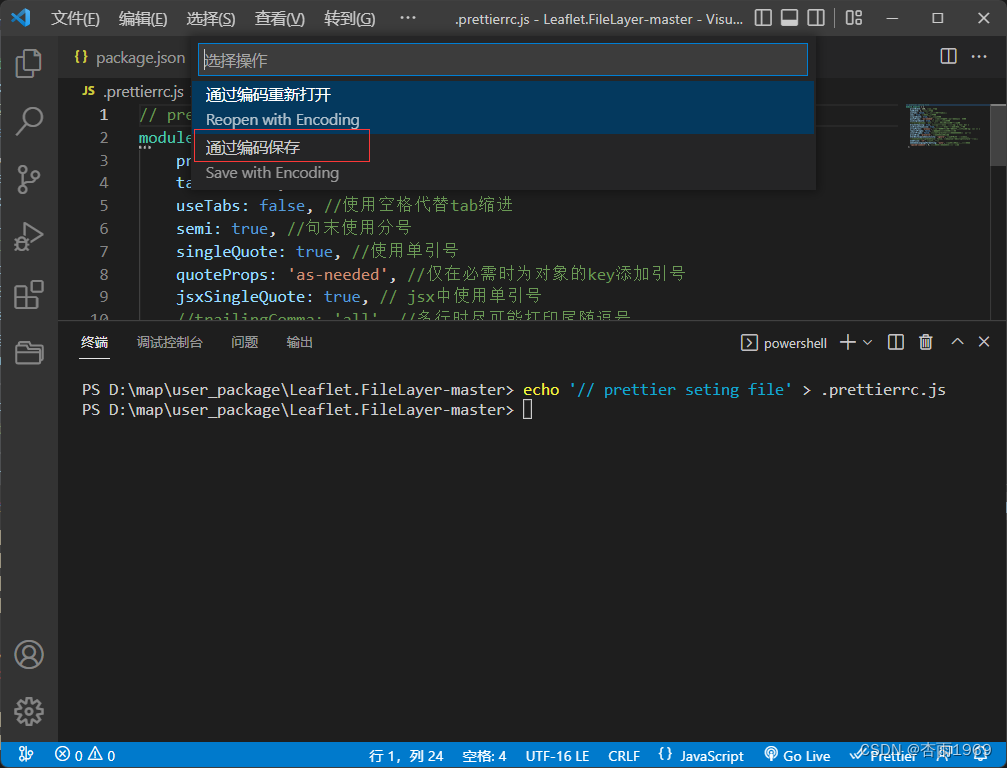Open the Manage gear icon

29,711
